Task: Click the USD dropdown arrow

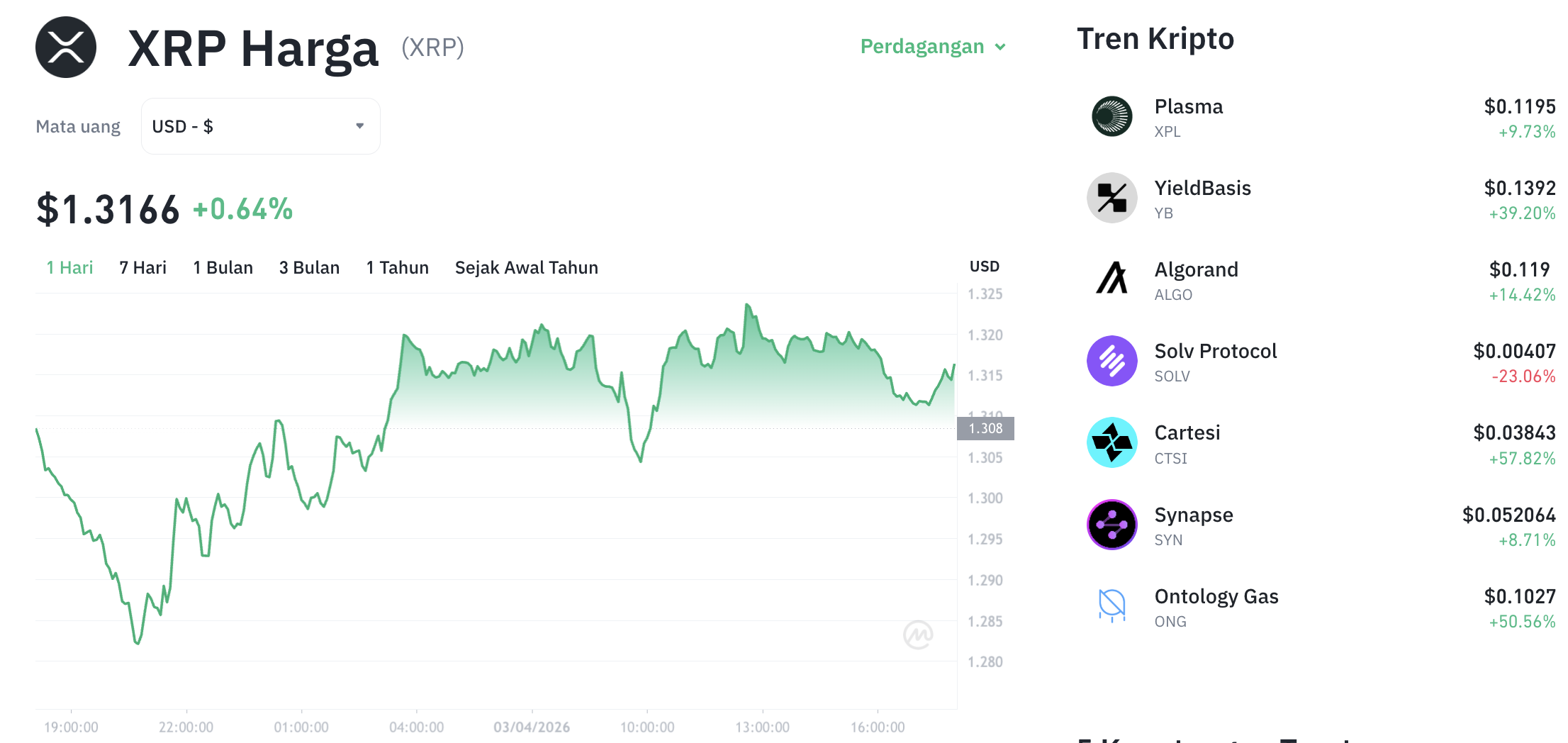Action: pos(360,125)
